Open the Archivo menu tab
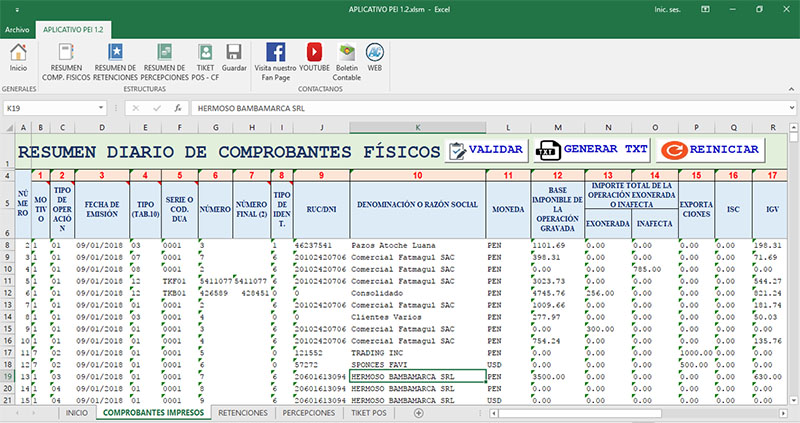 (17, 30)
